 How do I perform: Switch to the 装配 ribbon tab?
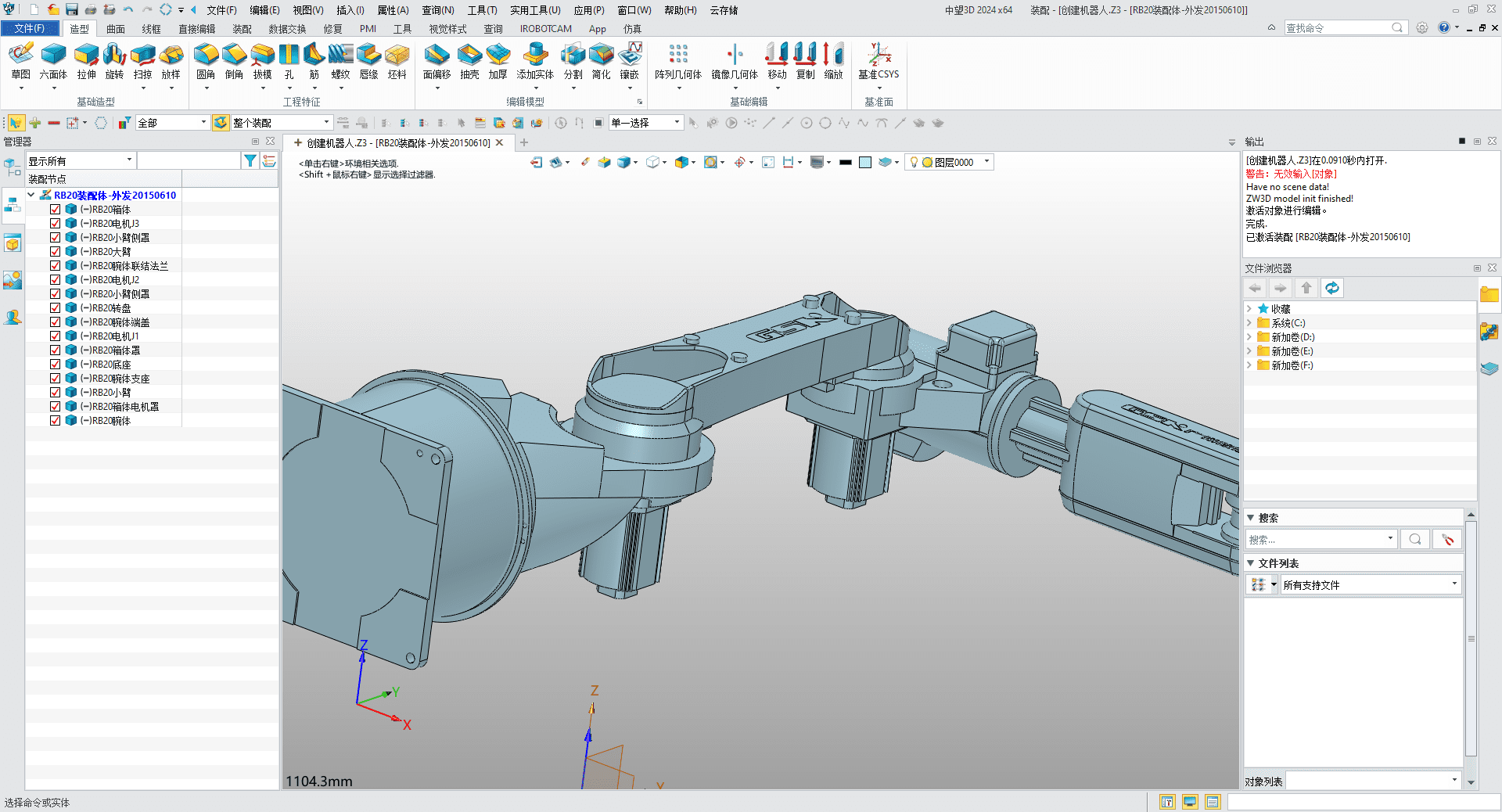(x=242, y=29)
